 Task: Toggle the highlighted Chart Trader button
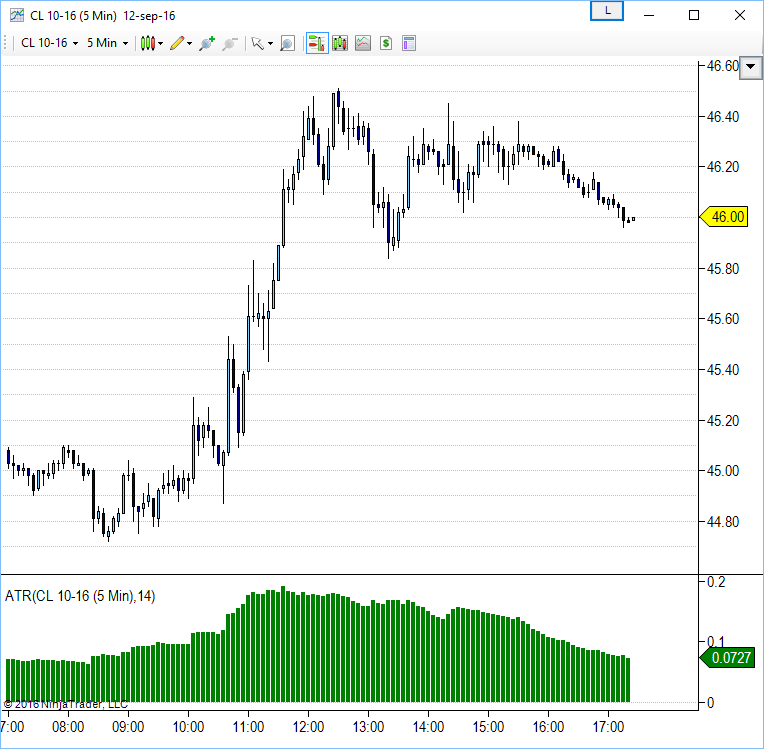[316, 43]
